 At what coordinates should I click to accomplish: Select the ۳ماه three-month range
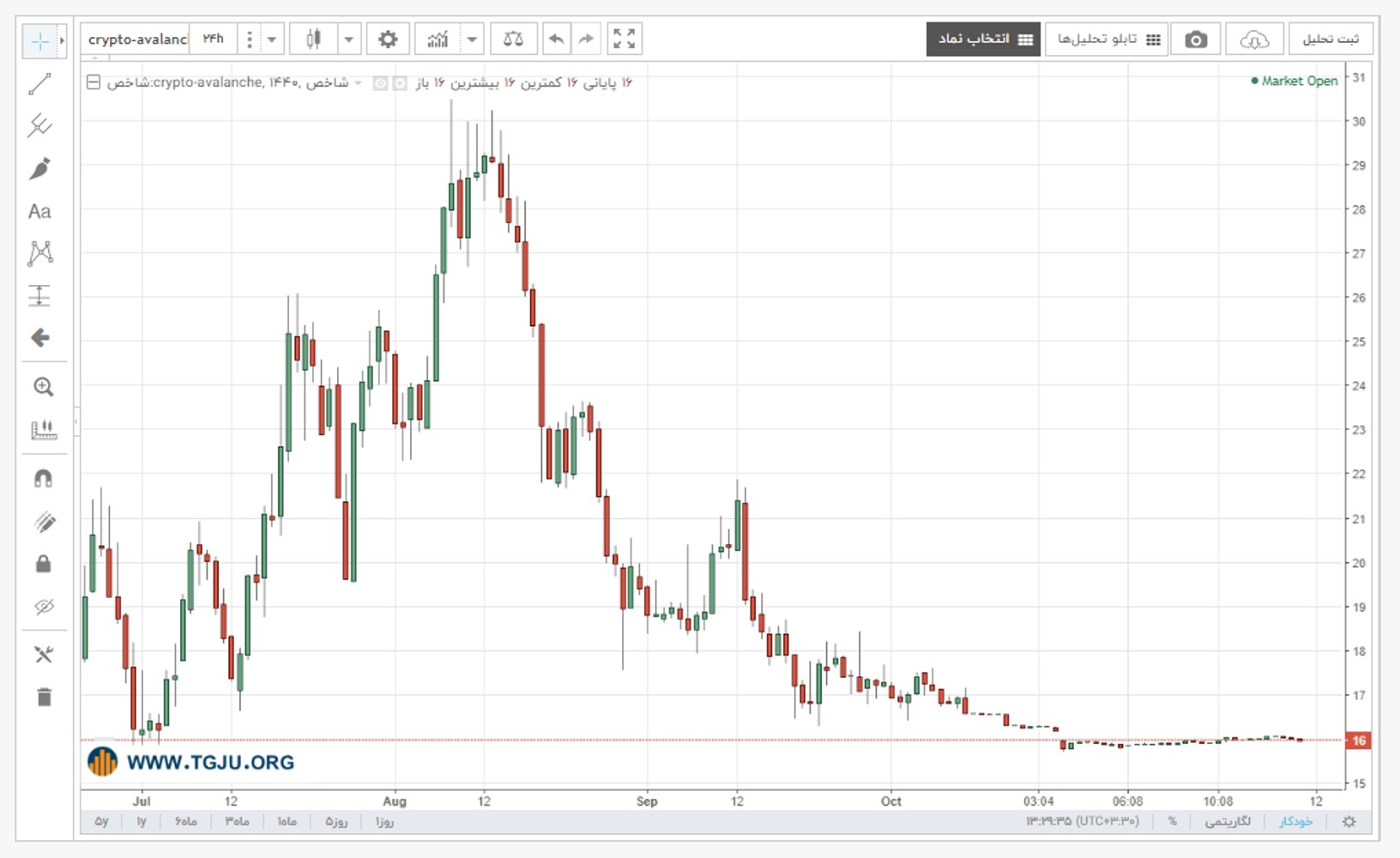(x=238, y=822)
